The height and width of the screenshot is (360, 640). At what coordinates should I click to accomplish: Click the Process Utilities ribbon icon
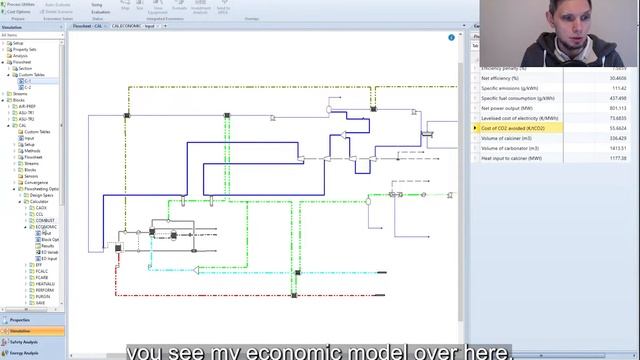[3, 4]
